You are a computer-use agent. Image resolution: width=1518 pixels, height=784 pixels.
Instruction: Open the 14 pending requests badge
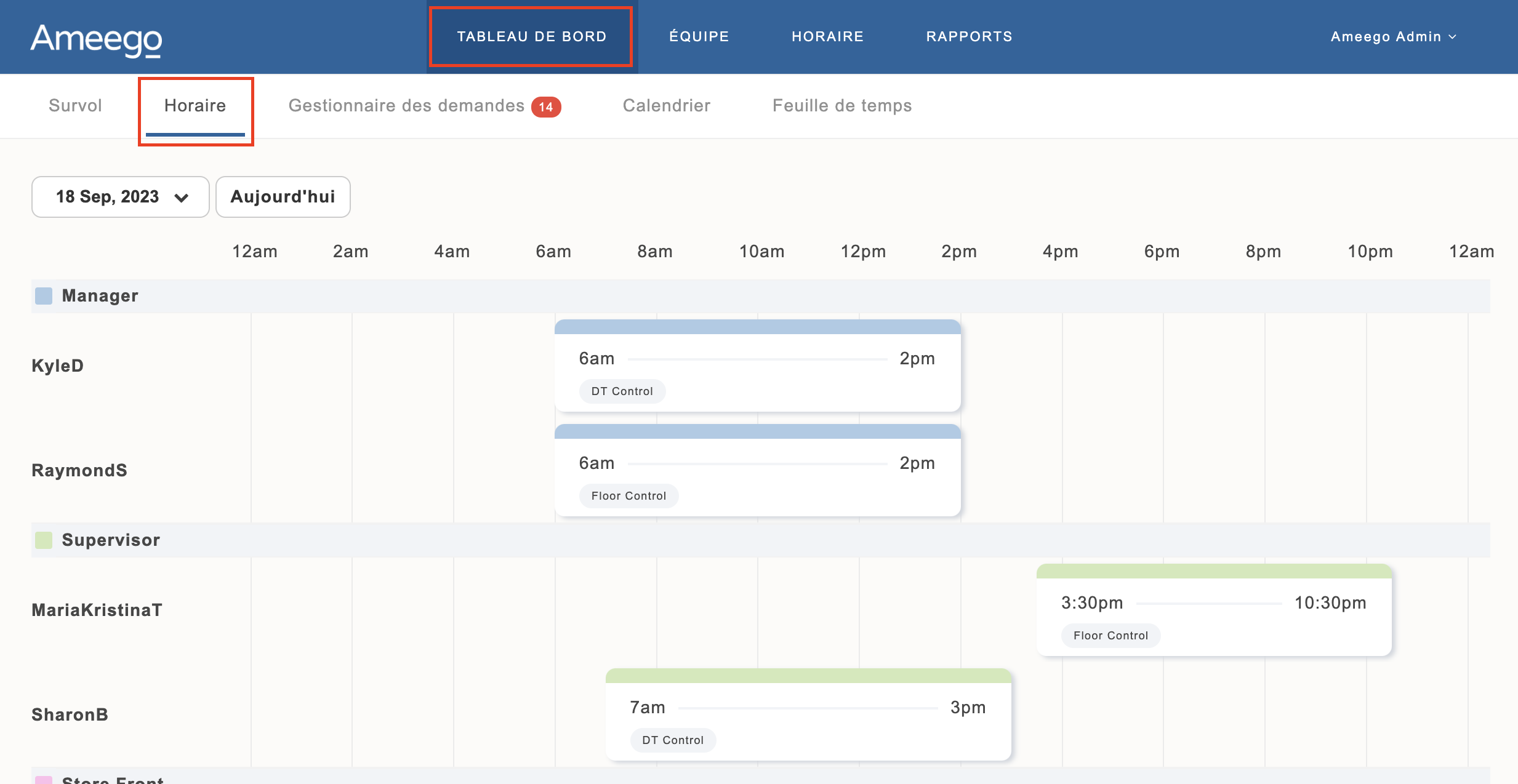545,107
